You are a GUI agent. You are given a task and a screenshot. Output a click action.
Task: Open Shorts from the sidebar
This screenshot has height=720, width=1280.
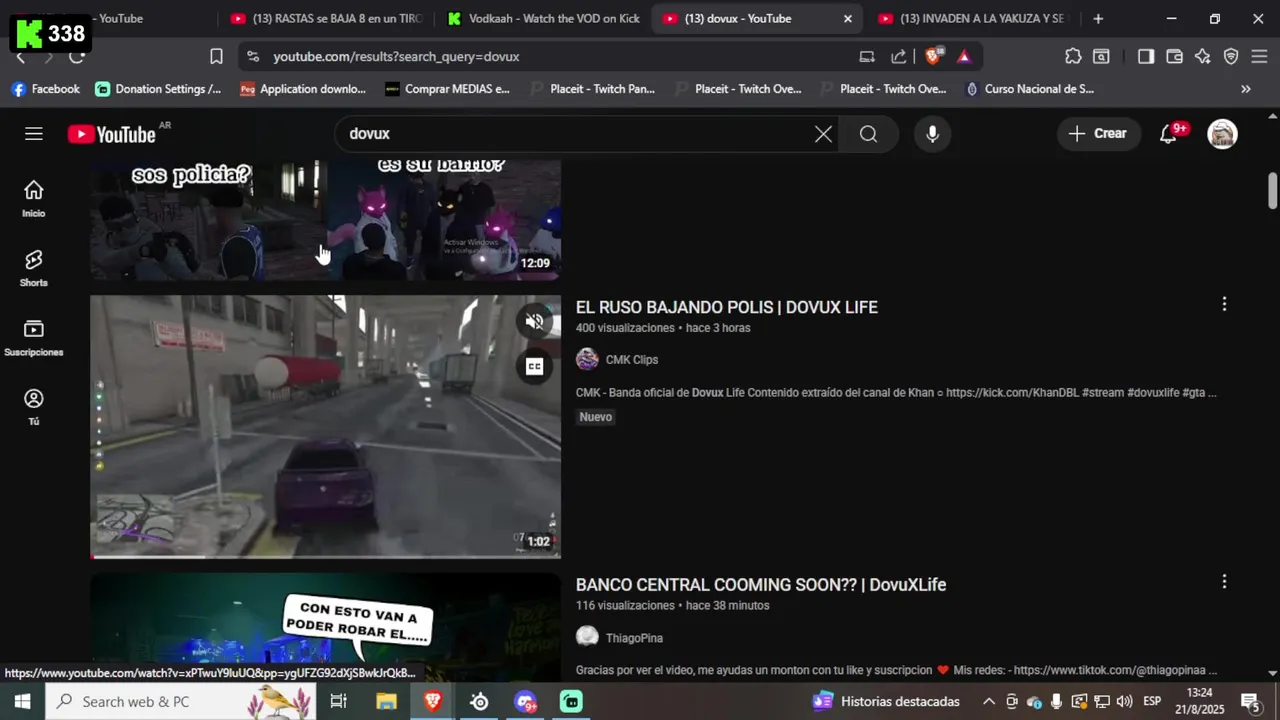point(34,268)
